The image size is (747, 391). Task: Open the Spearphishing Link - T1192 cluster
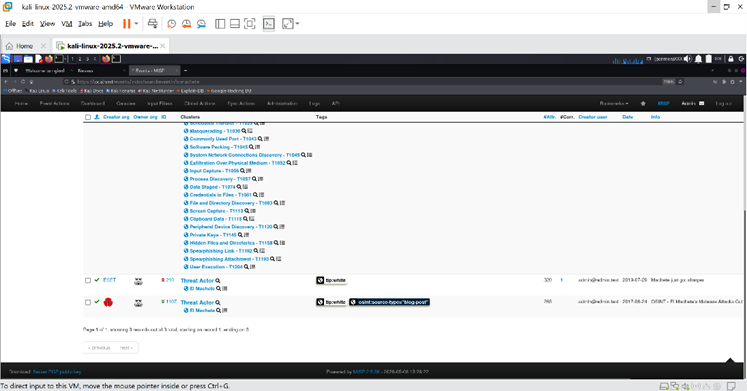coord(221,251)
